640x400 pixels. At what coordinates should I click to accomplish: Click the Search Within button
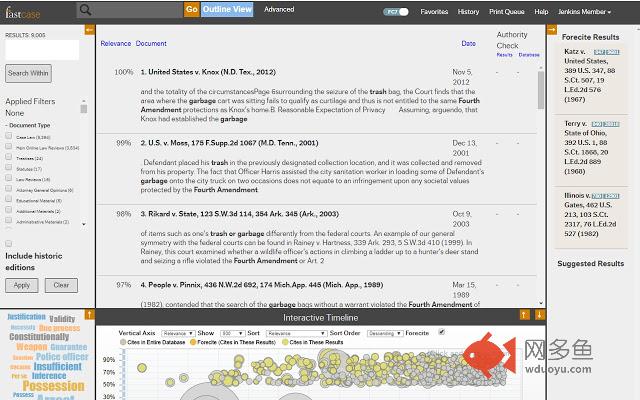click(28, 73)
